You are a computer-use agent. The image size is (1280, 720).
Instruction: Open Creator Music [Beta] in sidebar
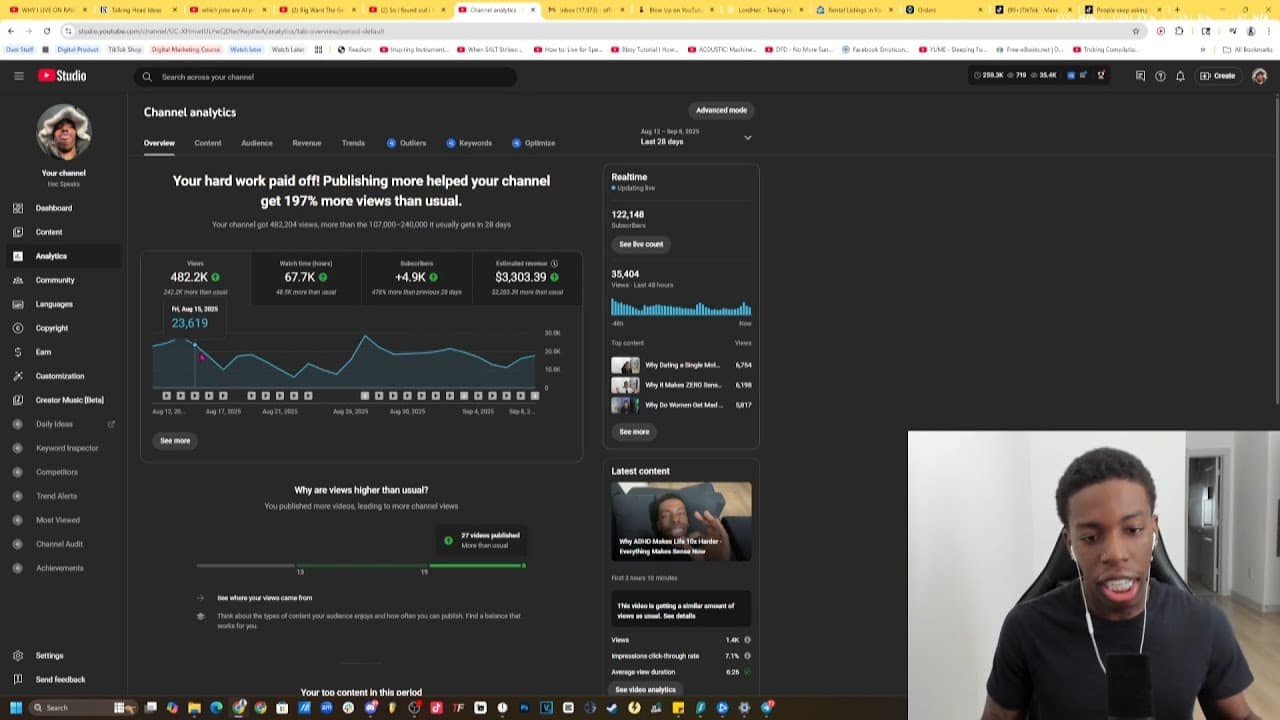[x=63, y=400]
